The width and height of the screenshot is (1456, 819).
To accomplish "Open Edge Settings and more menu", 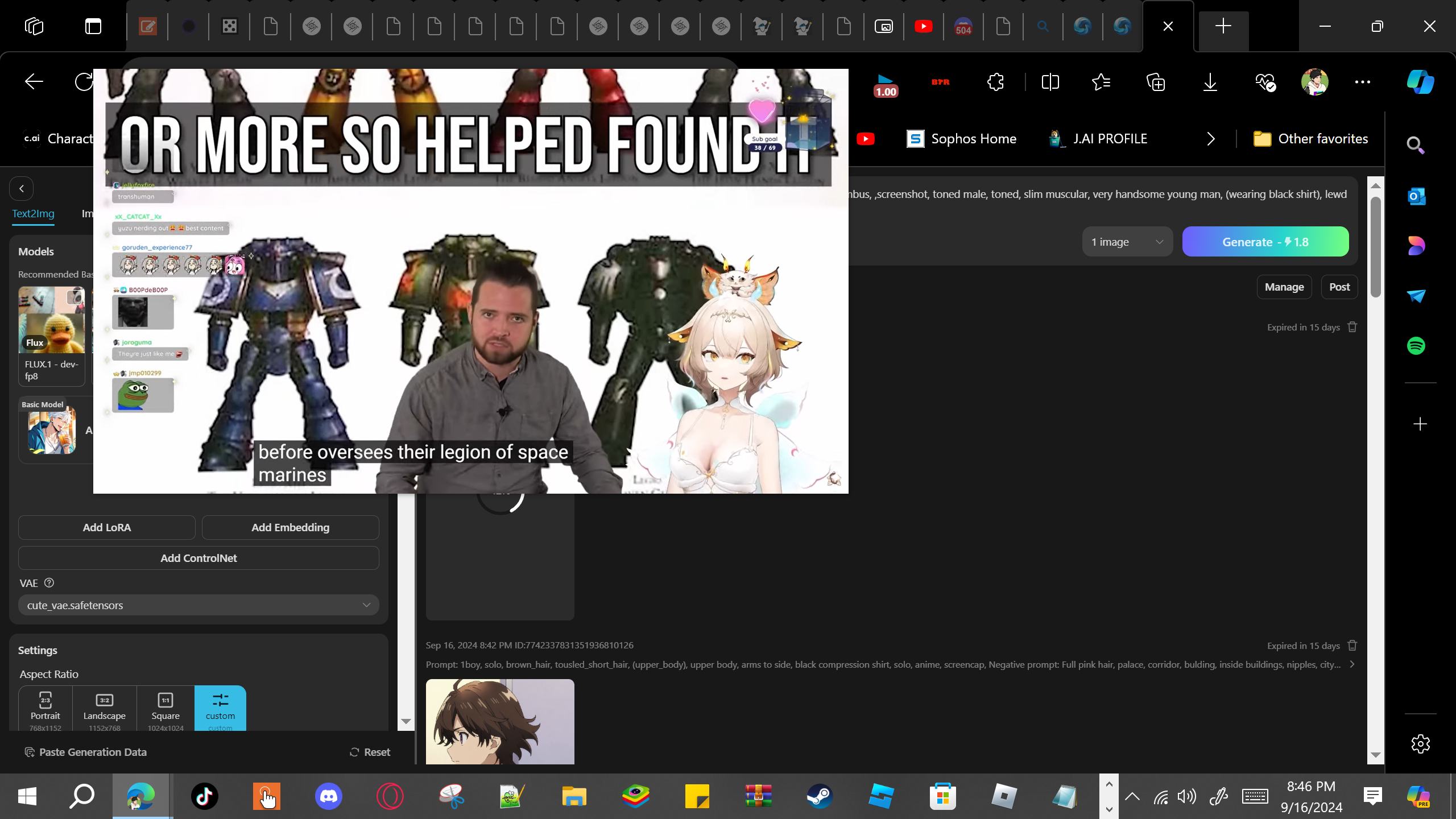I will [x=1363, y=82].
